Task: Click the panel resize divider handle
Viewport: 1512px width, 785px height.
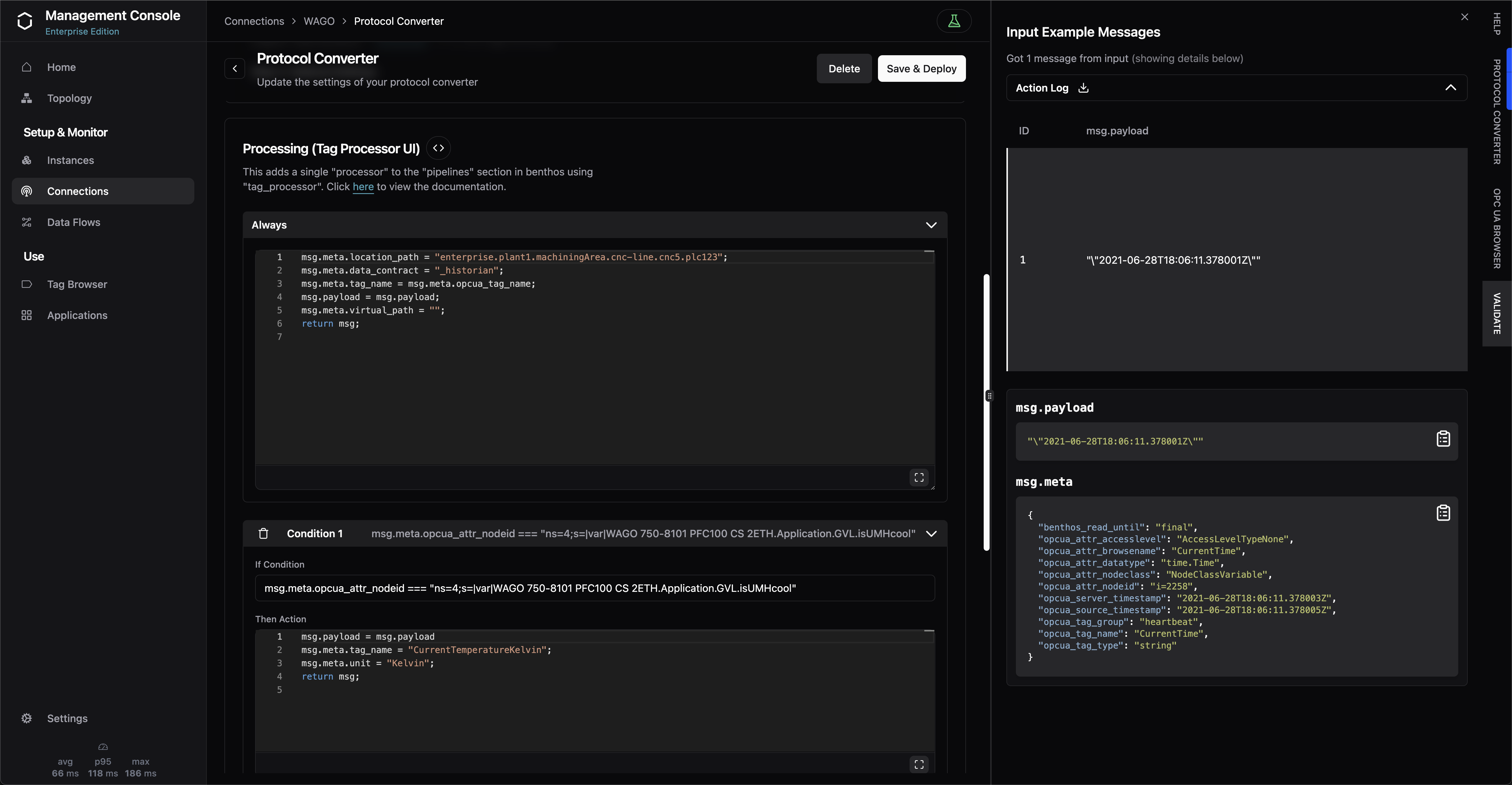Action: click(990, 396)
